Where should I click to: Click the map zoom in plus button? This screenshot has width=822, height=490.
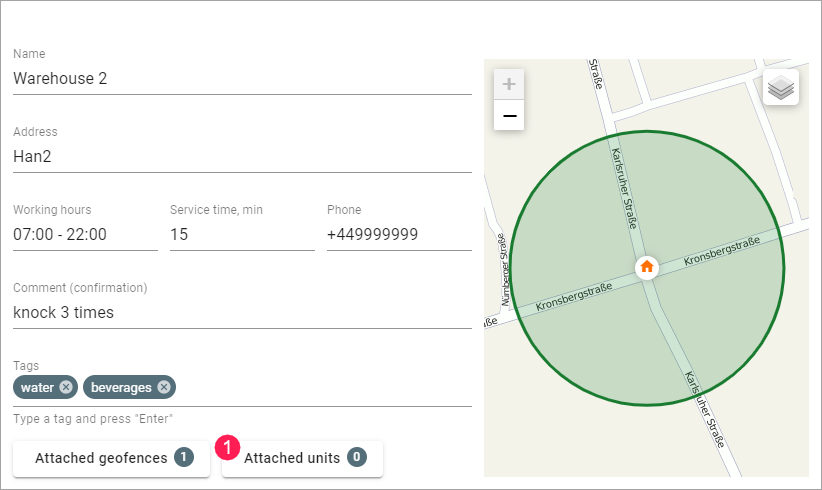click(x=509, y=84)
